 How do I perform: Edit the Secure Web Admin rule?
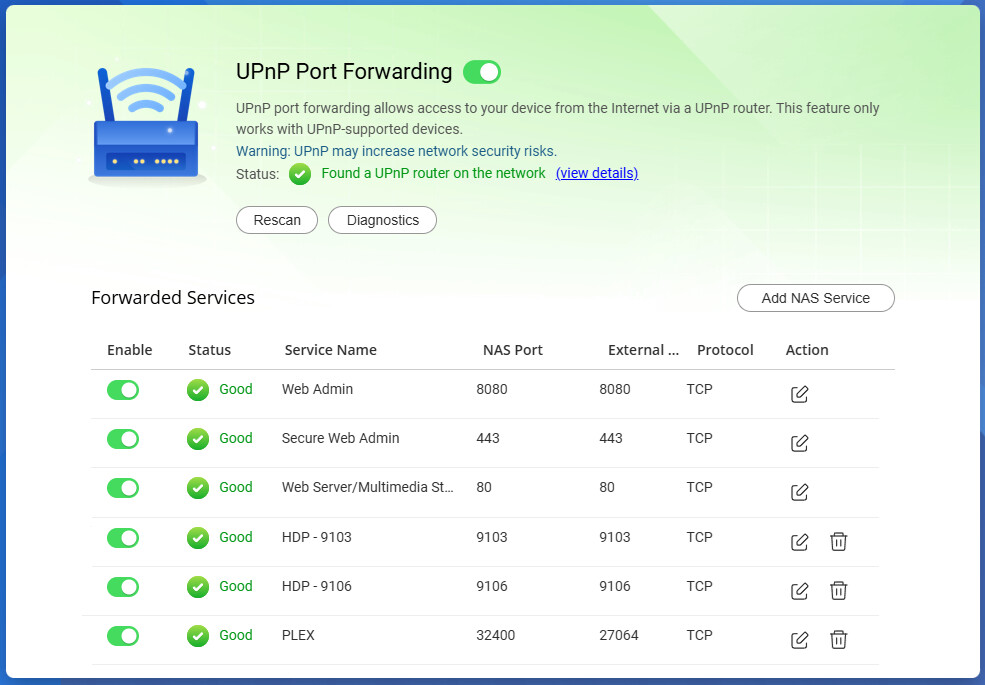tap(799, 443)
